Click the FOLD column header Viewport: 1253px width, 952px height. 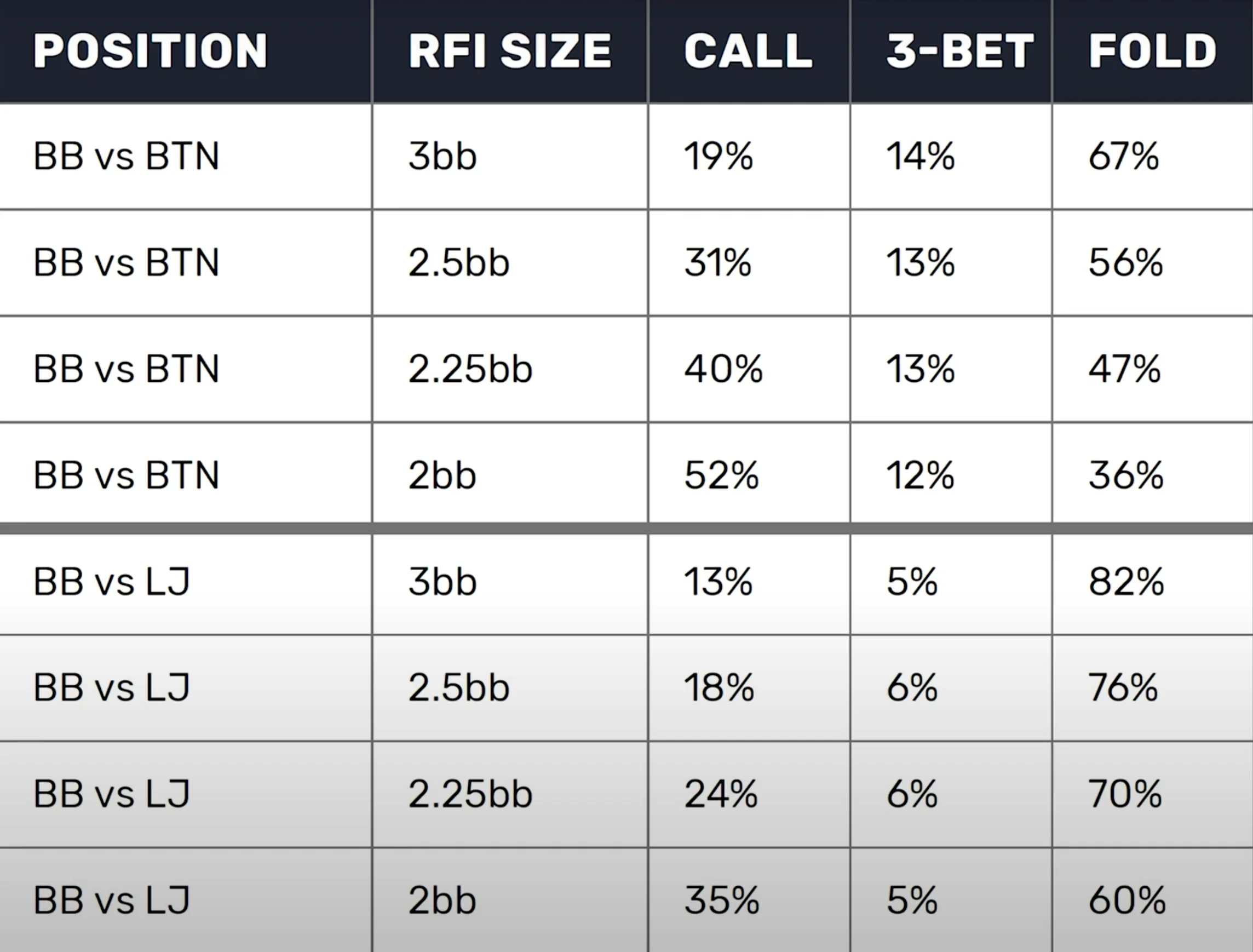[x=1153, y=51]
